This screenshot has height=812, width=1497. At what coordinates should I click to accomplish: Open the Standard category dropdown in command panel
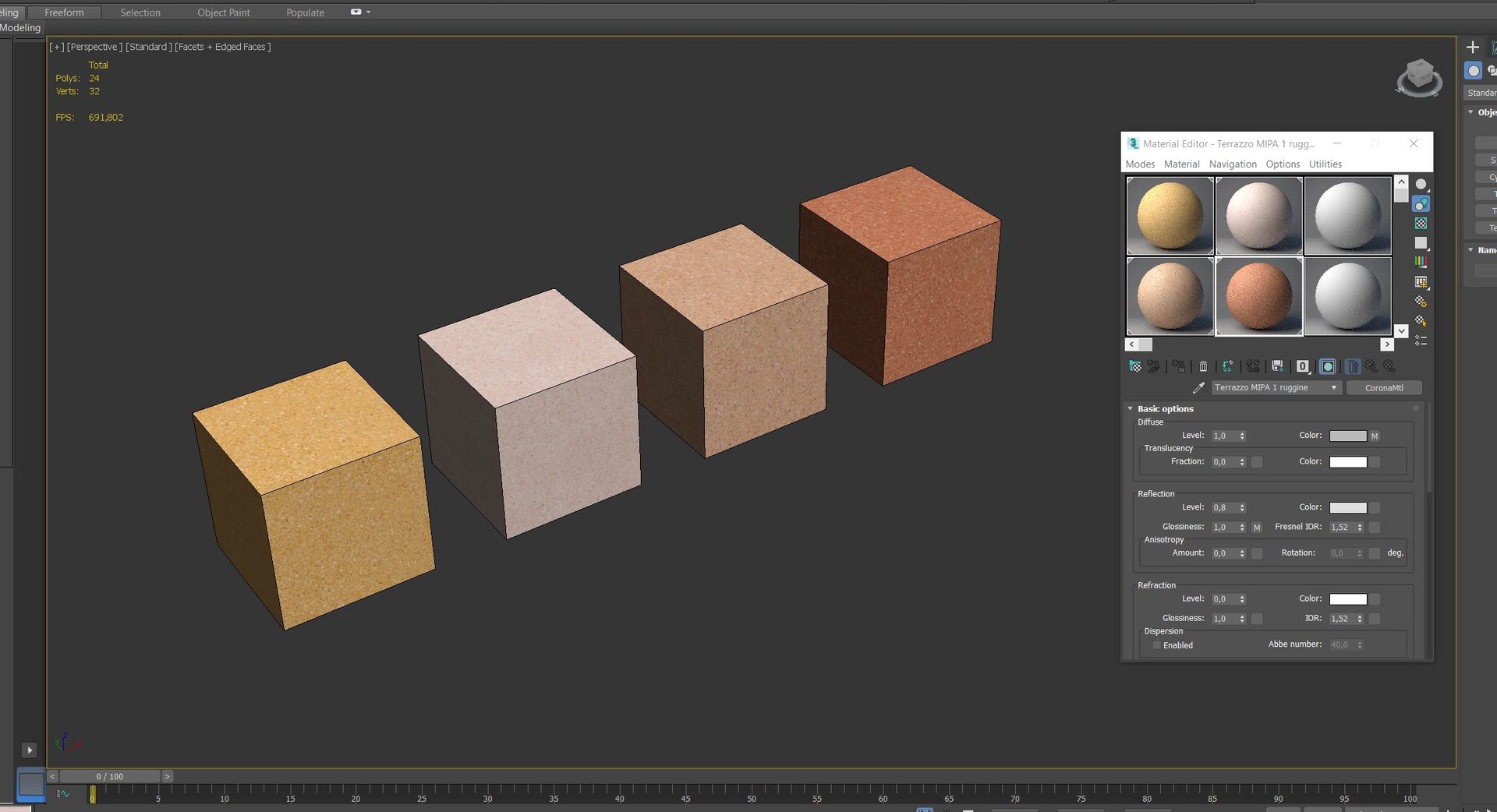[x=1481, y=93]
